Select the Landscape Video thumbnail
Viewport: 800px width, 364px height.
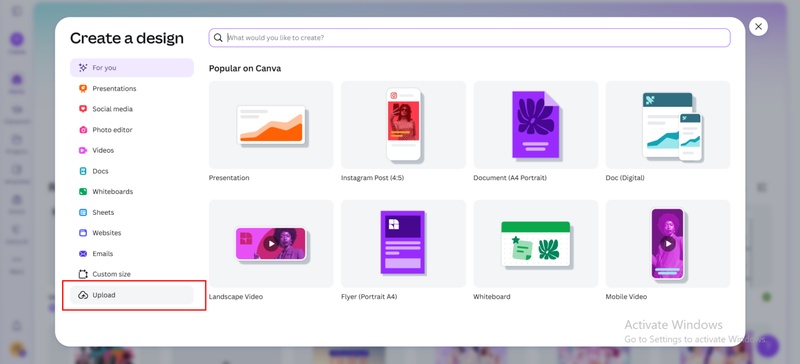coord(271,244)
